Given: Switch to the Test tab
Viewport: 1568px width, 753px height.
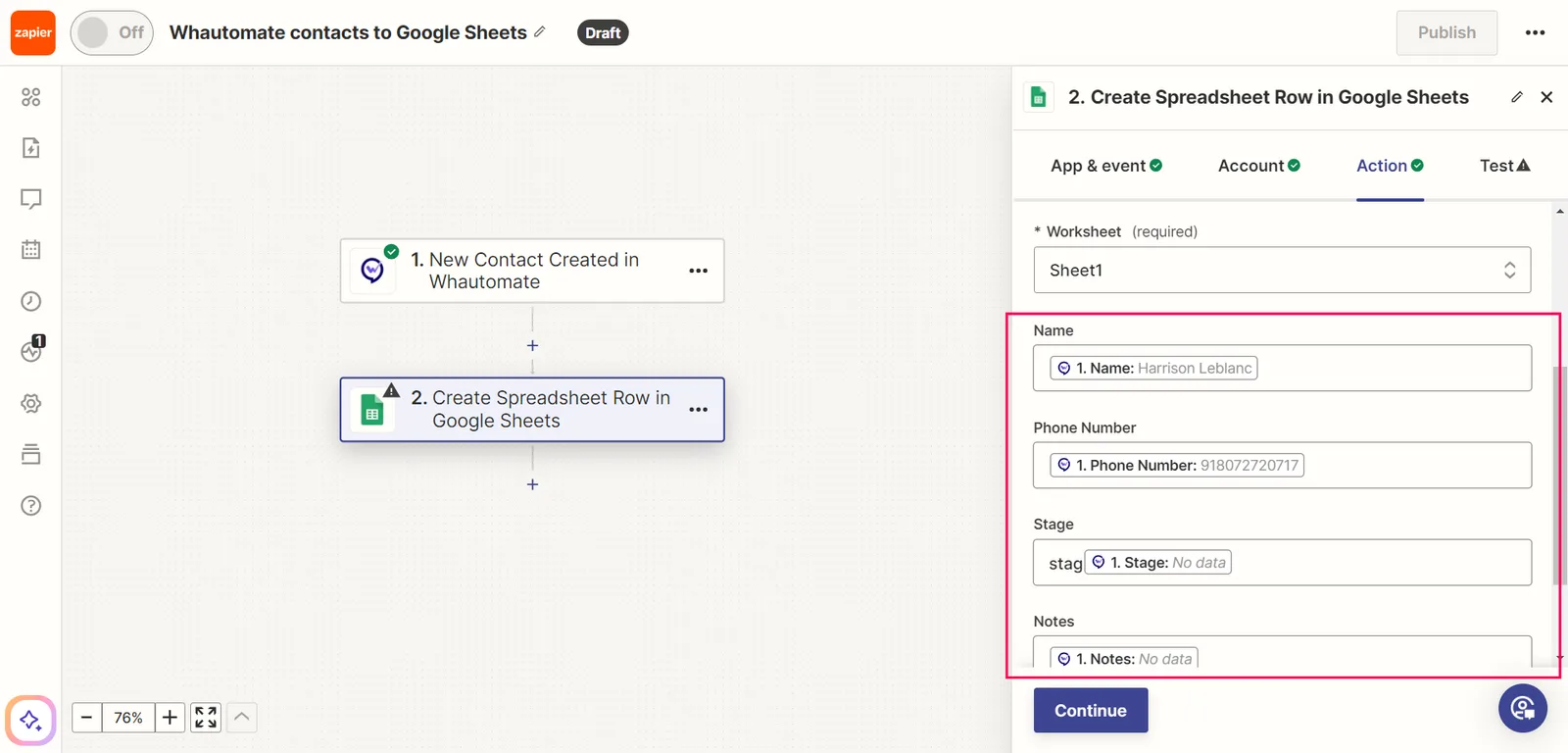Looking at the screenshot, I should pyautogui.click(x=1505, y=166).
